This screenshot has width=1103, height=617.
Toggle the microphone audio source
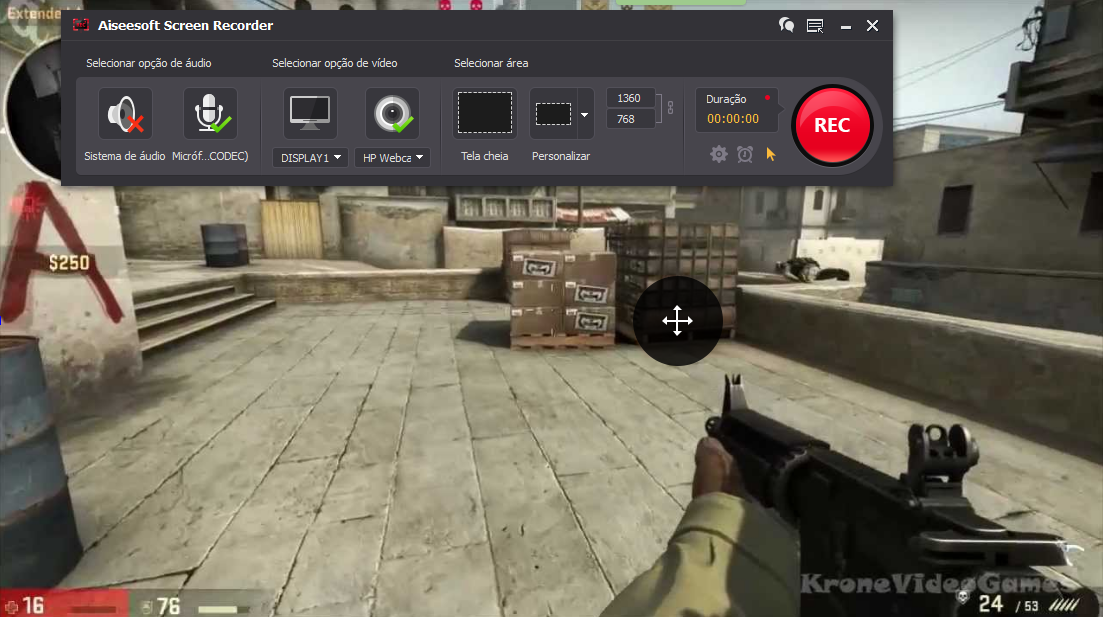pyautogui.click(x=210, y=115)
